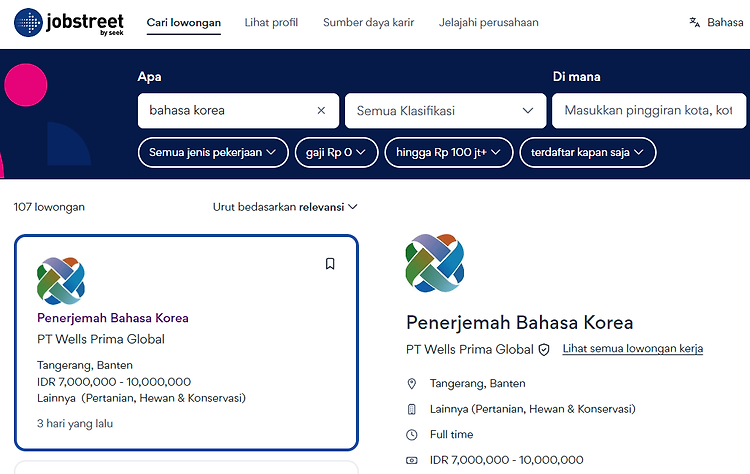Expand the terdaftar kapan saja filter
The width and height of the screenshot is (750, 474).
(x=587, y=153)
